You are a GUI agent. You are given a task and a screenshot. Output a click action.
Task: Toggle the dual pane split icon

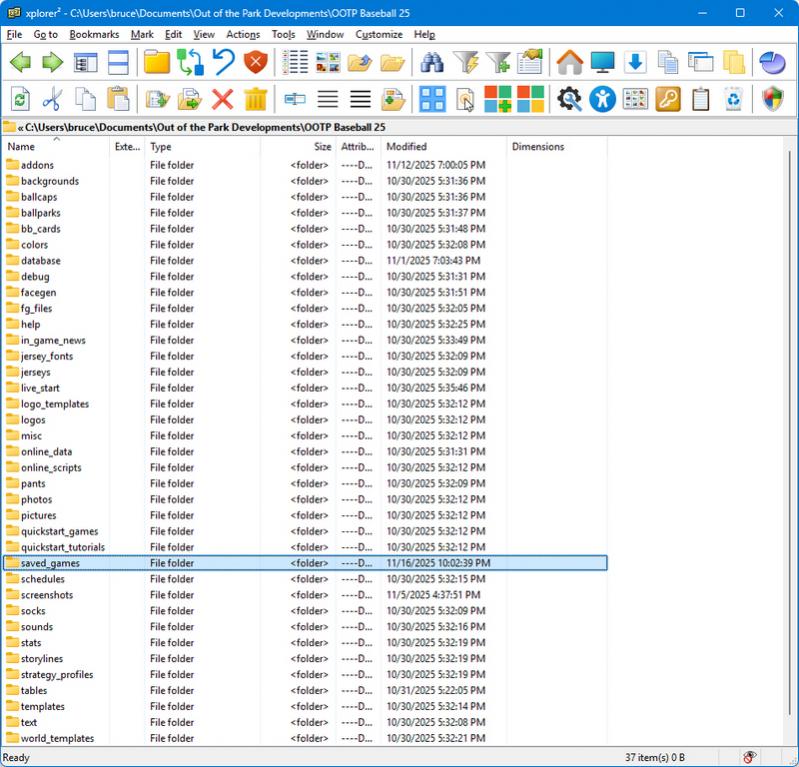119,63
